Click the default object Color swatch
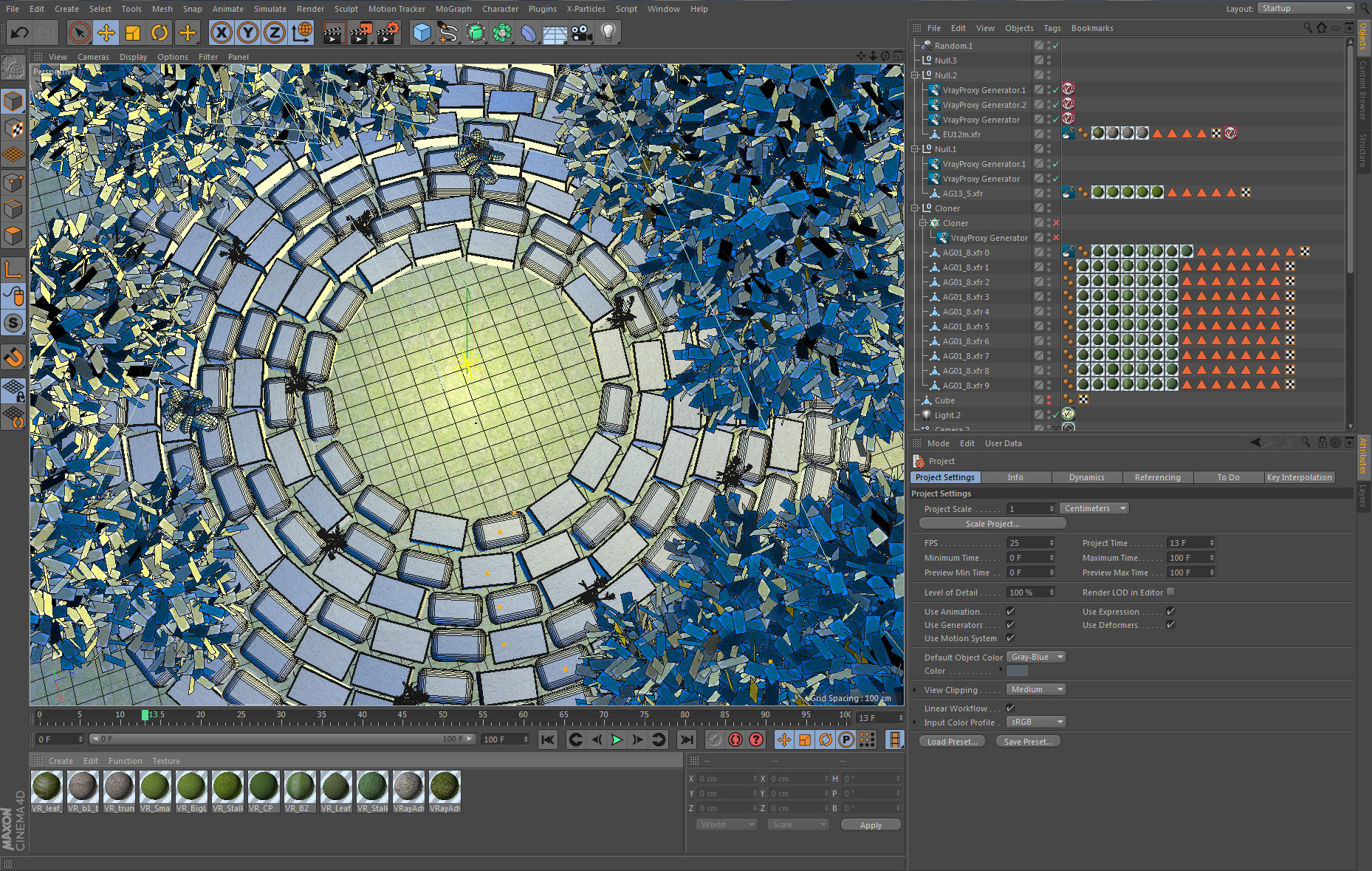Screen dimensions: 1372x871 (1017, 671)
